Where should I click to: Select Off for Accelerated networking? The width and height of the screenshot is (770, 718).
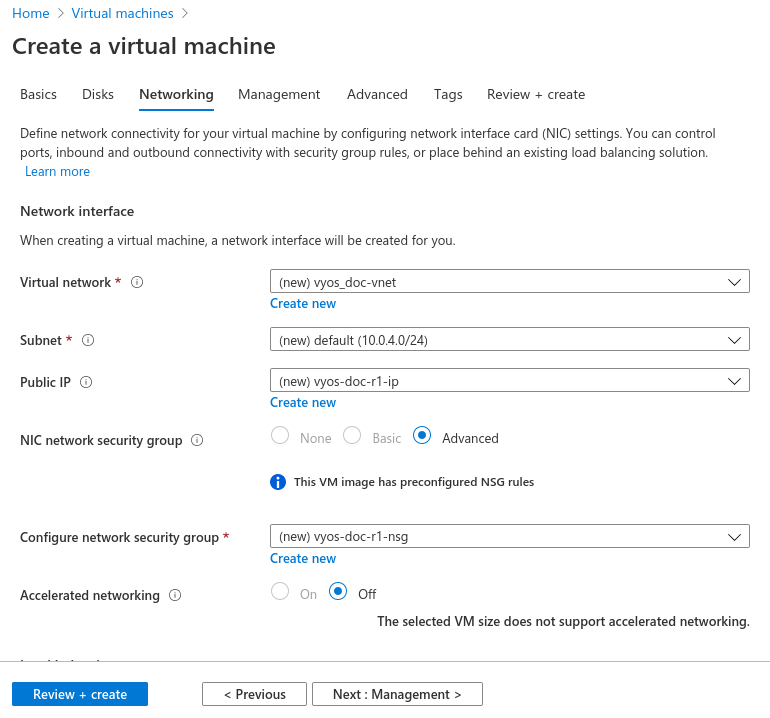338,592
